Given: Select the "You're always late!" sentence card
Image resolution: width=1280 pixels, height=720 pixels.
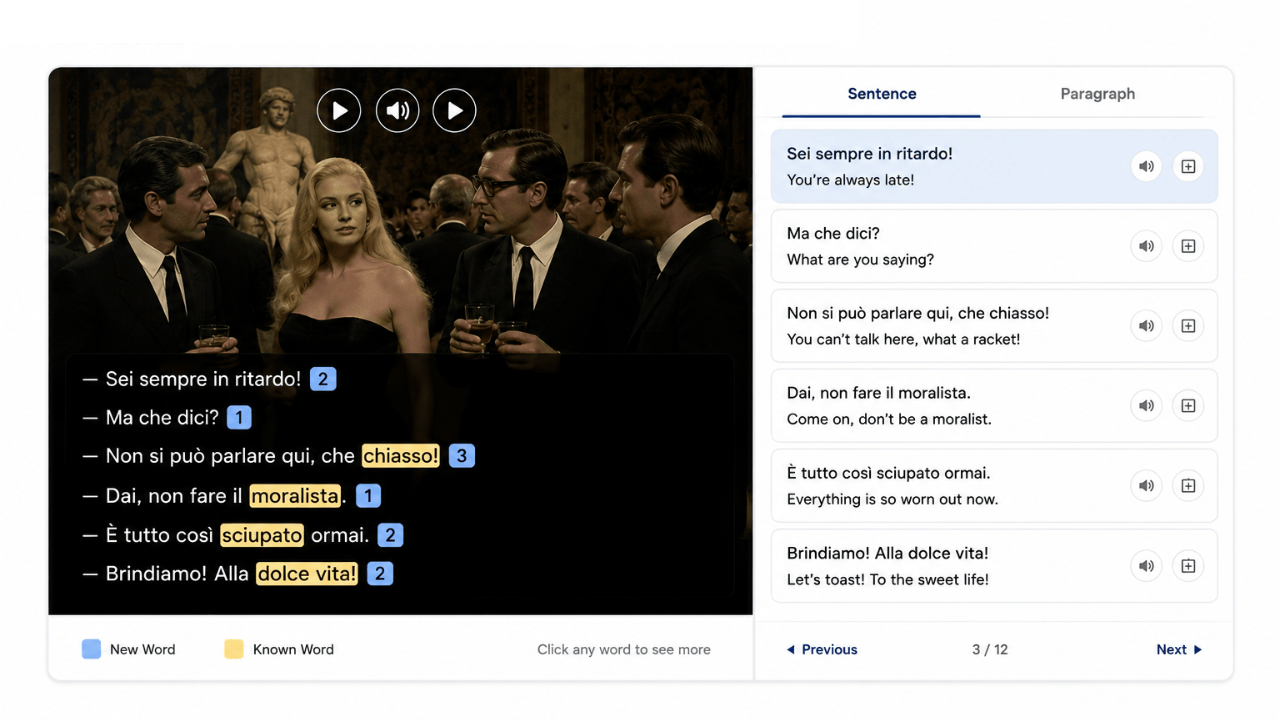Looking at the screenshot, I should click(x=994, y=166).
